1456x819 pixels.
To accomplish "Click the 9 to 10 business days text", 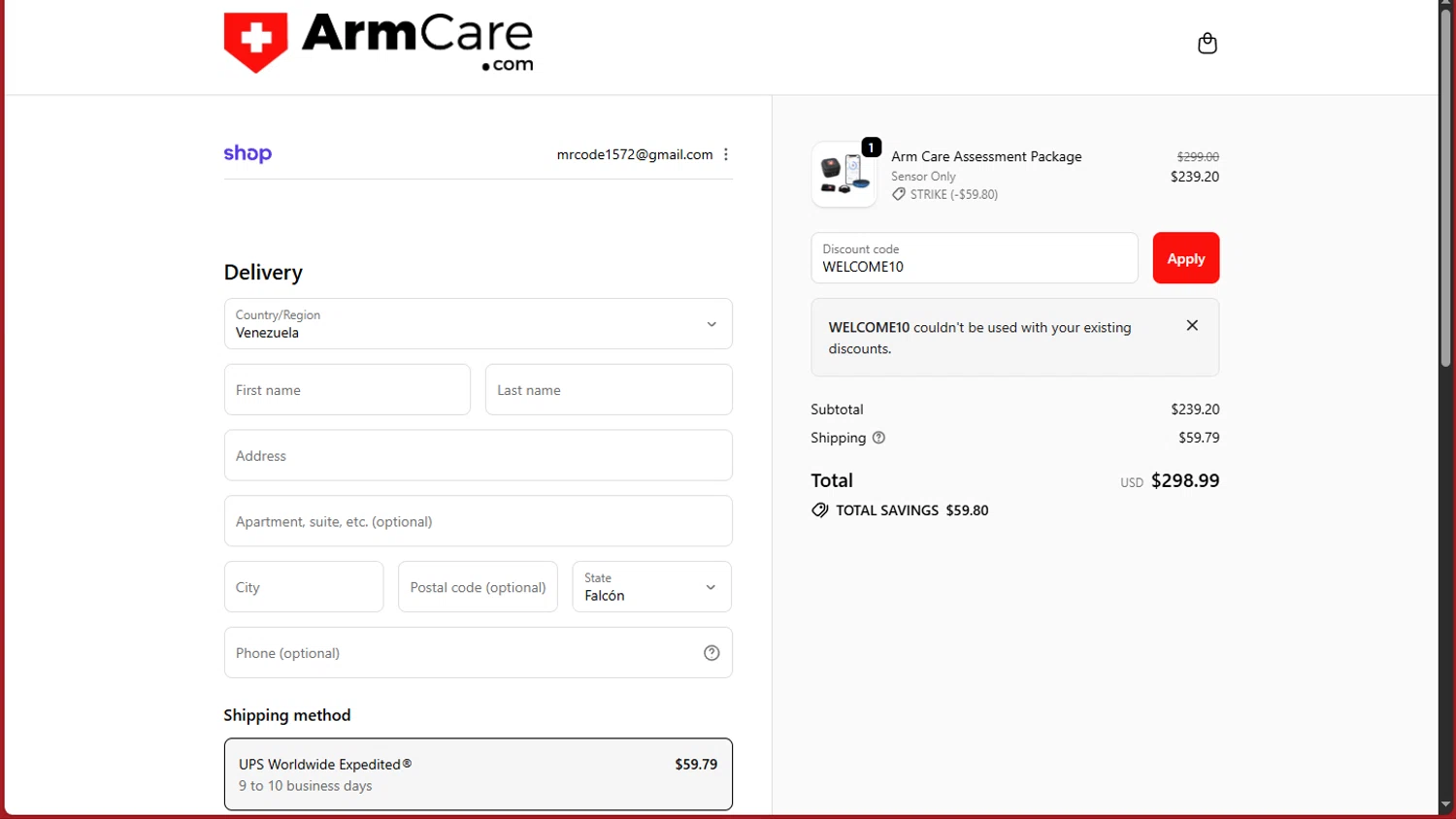I will [x=306, y=786].
